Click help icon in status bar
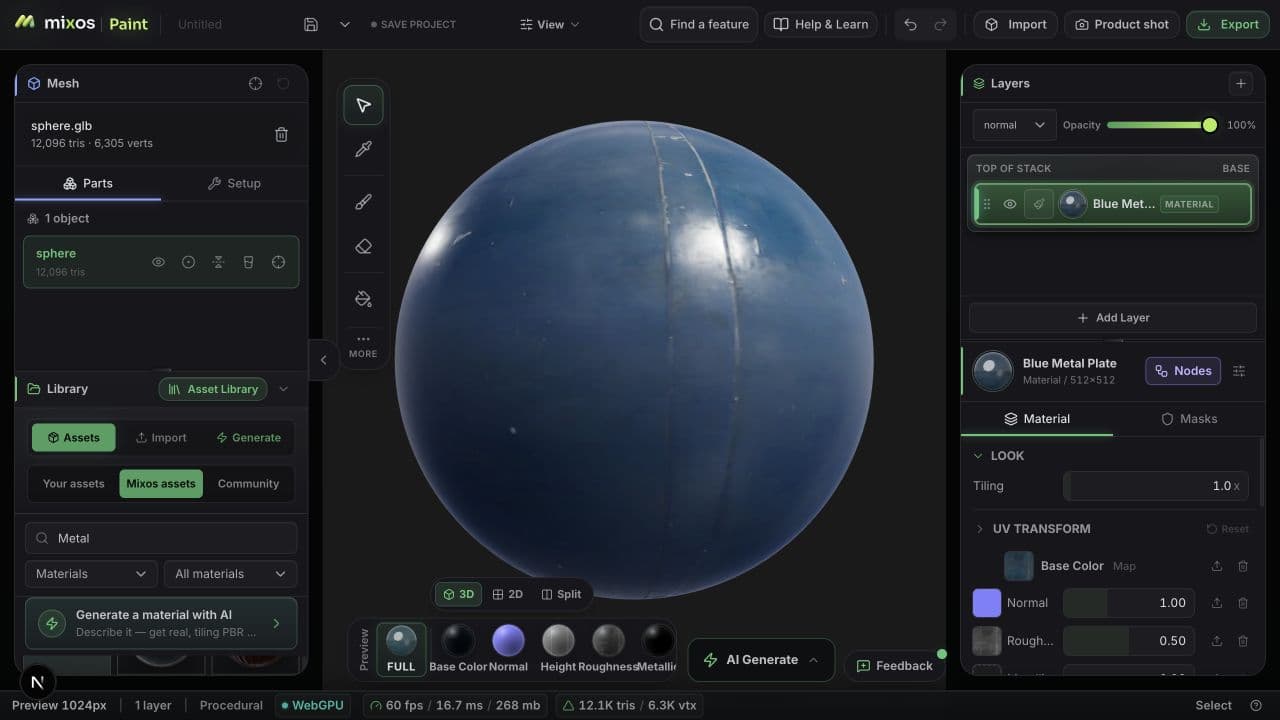Viewport: 1280px width, 720px height. click(x=1256, y=705)
